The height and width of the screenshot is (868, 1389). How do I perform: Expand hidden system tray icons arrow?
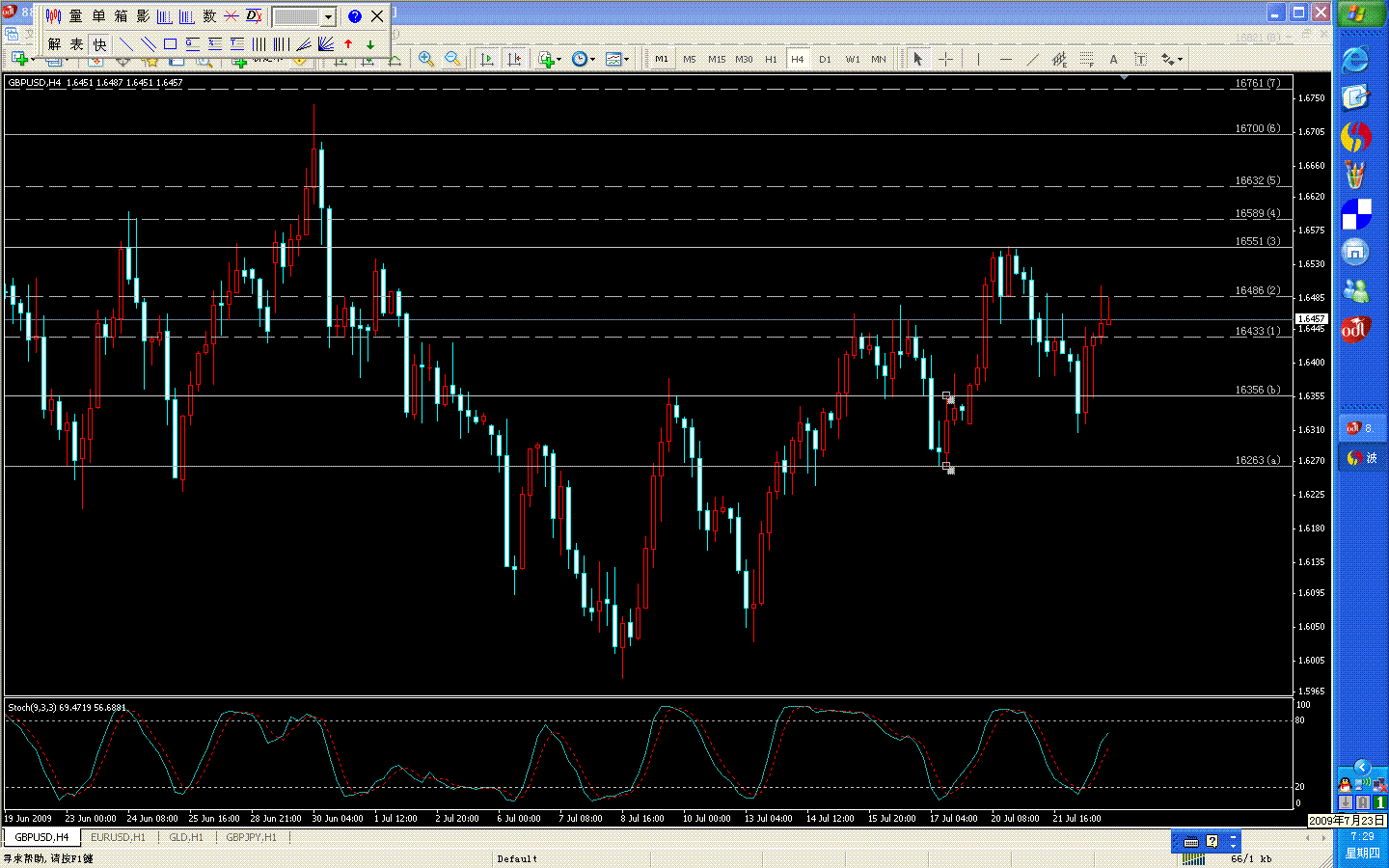1362,767
